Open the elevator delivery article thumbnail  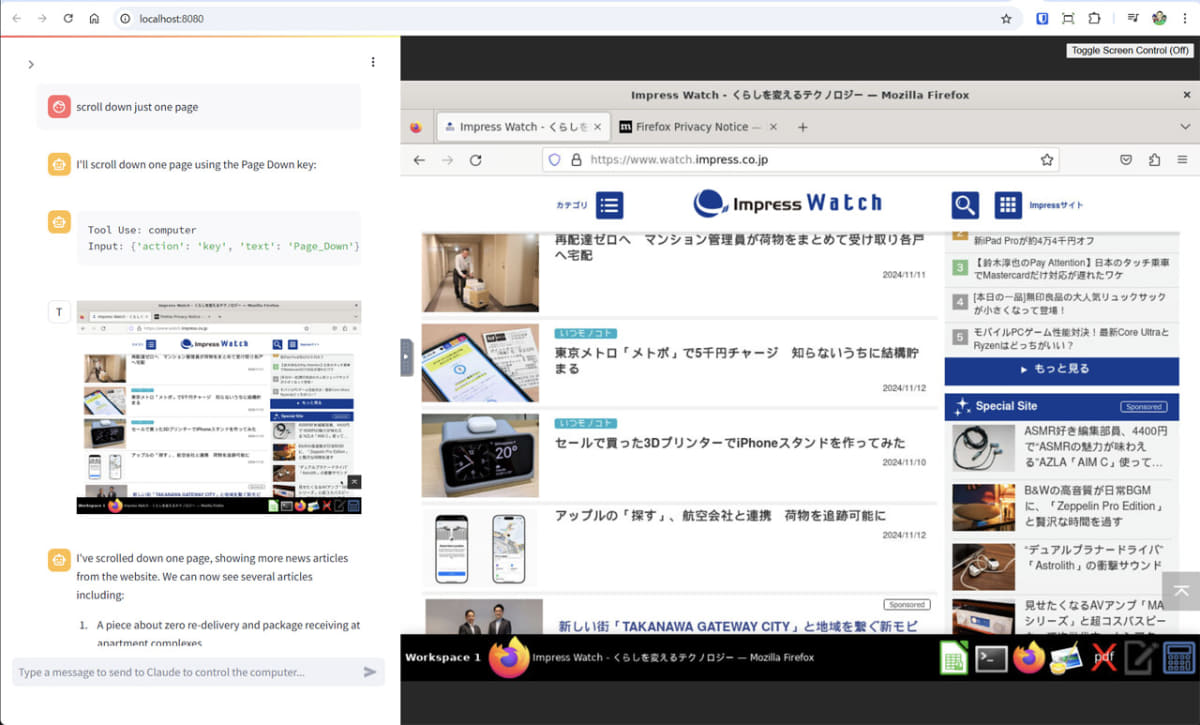pos(481,272)
